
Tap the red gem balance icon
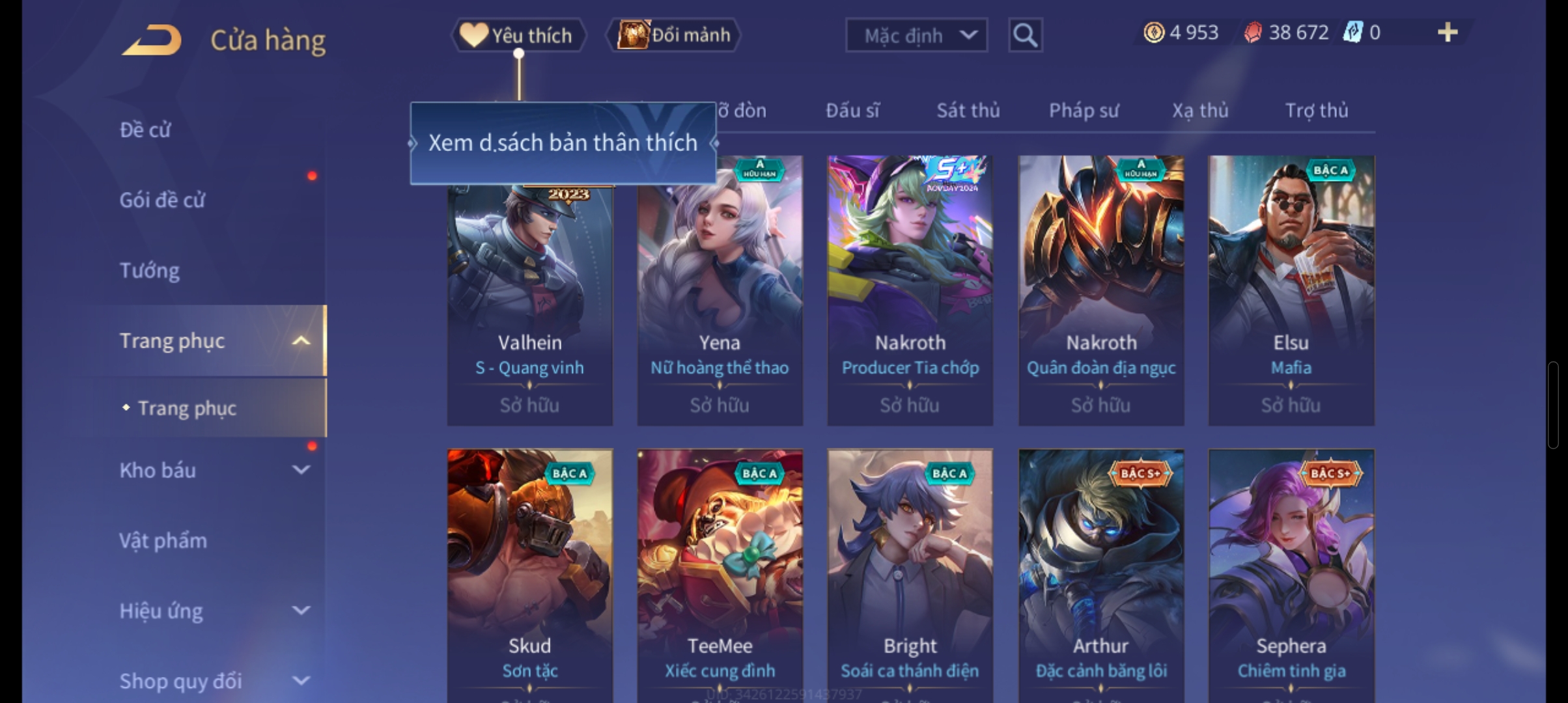(x=1252, y=33)
